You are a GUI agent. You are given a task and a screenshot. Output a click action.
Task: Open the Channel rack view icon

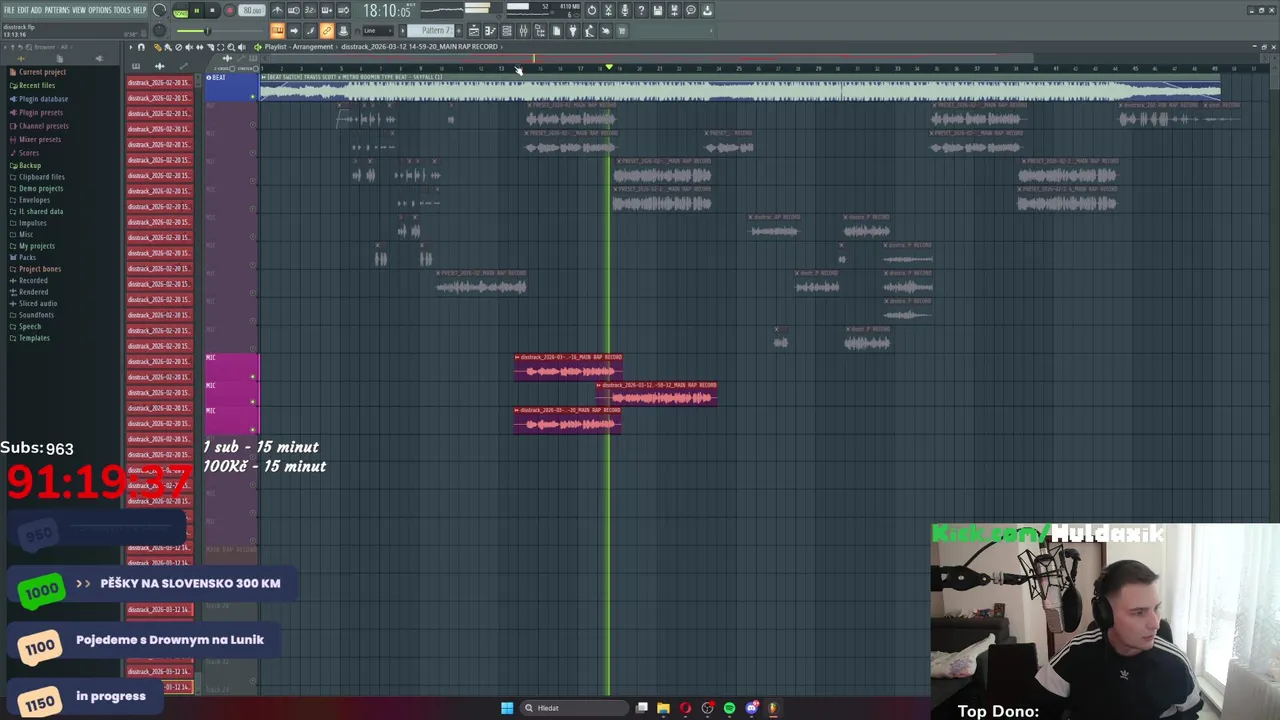507,31
